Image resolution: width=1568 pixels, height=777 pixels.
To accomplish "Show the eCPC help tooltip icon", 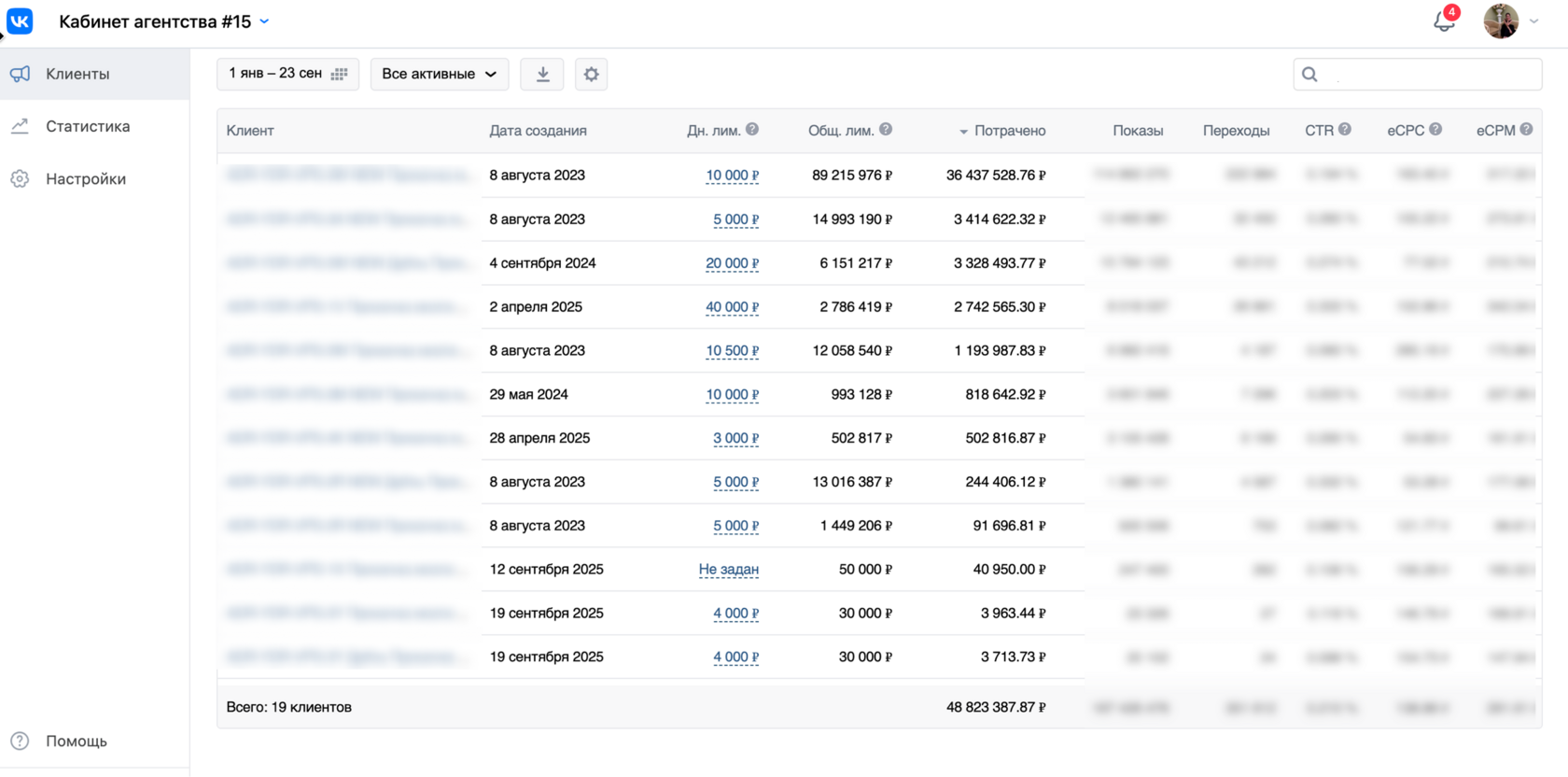I will point(1435,130).
